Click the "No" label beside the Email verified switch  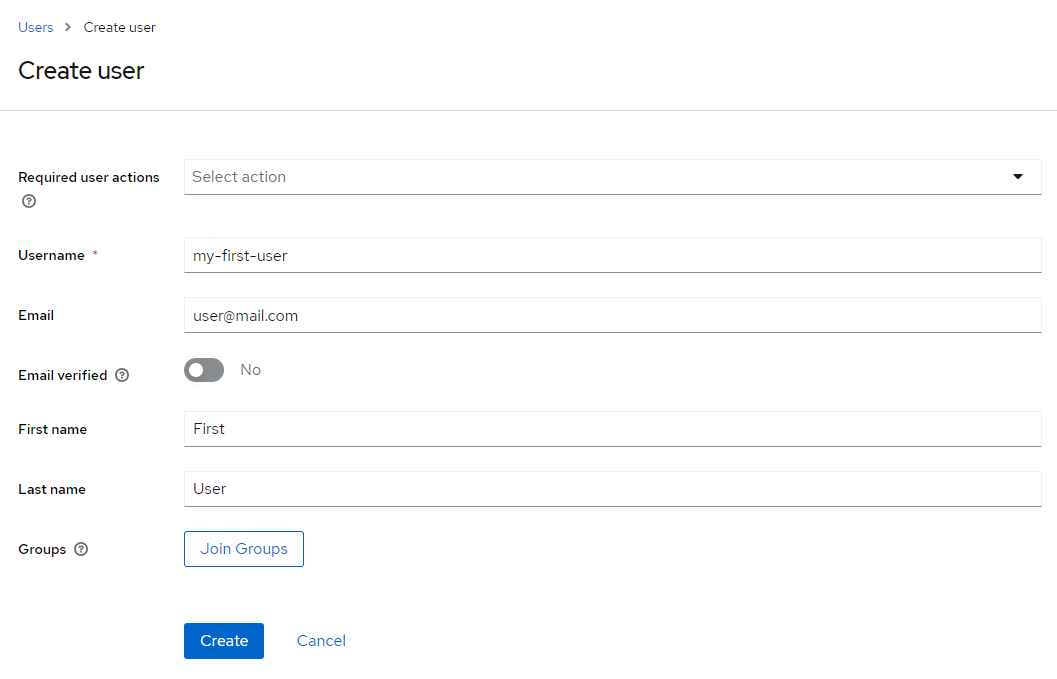pyautogui.click(x=250, y=370)
